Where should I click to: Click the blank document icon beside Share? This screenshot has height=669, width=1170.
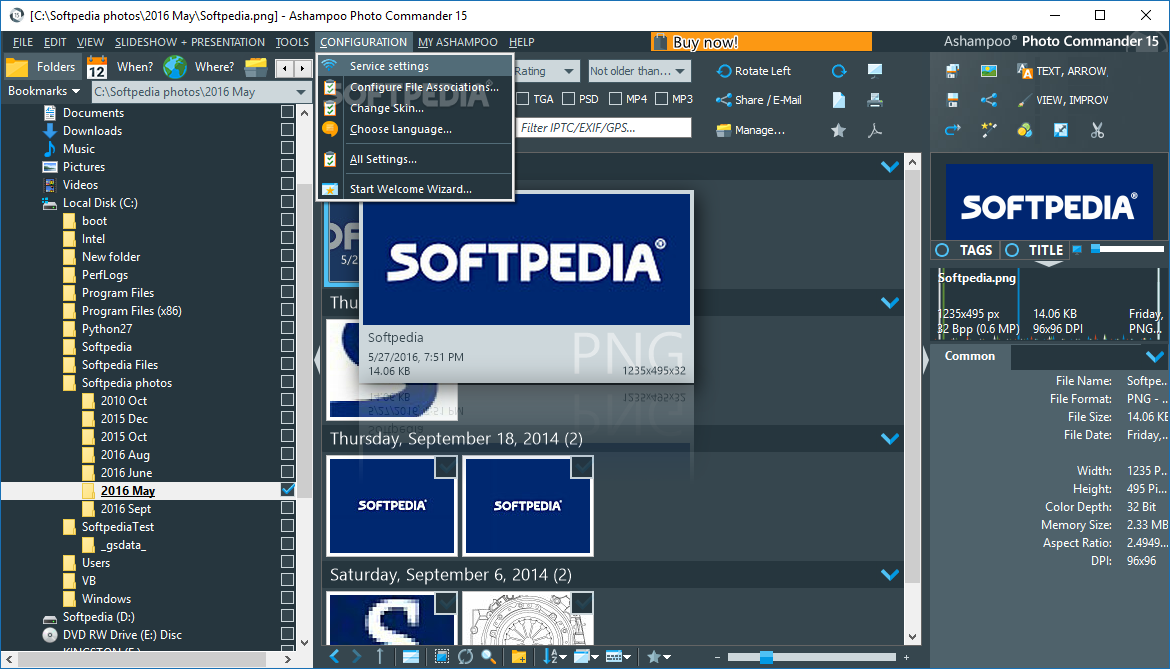(x=839, y=100)
